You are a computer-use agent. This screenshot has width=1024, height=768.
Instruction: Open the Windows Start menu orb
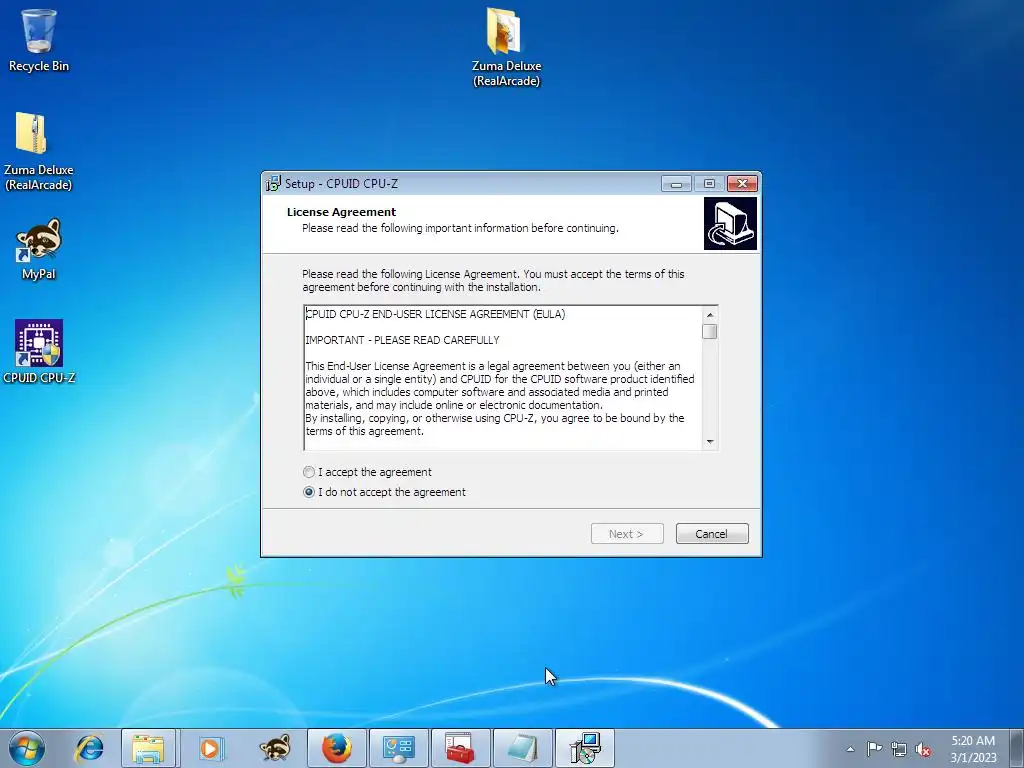[27, 748]
